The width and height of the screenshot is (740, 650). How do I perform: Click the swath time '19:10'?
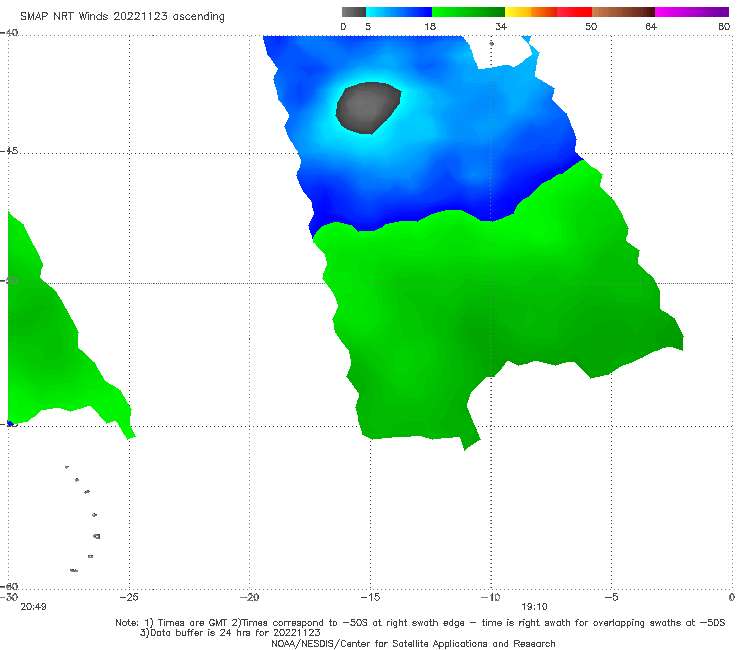tap(534, 607)
